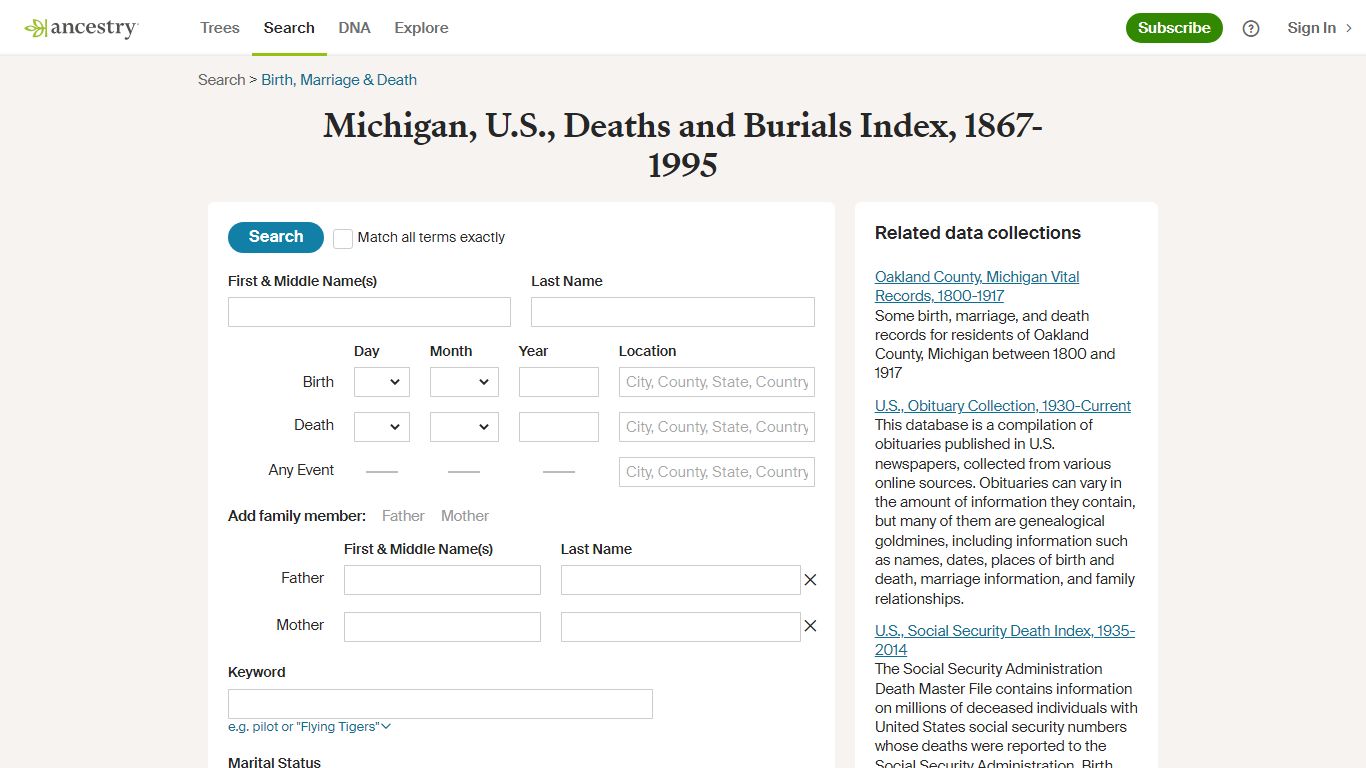This screenshot has height=768, width=1366.
Task: Click Mother's First & Middle Name field
Action: [x=442, y=627]
